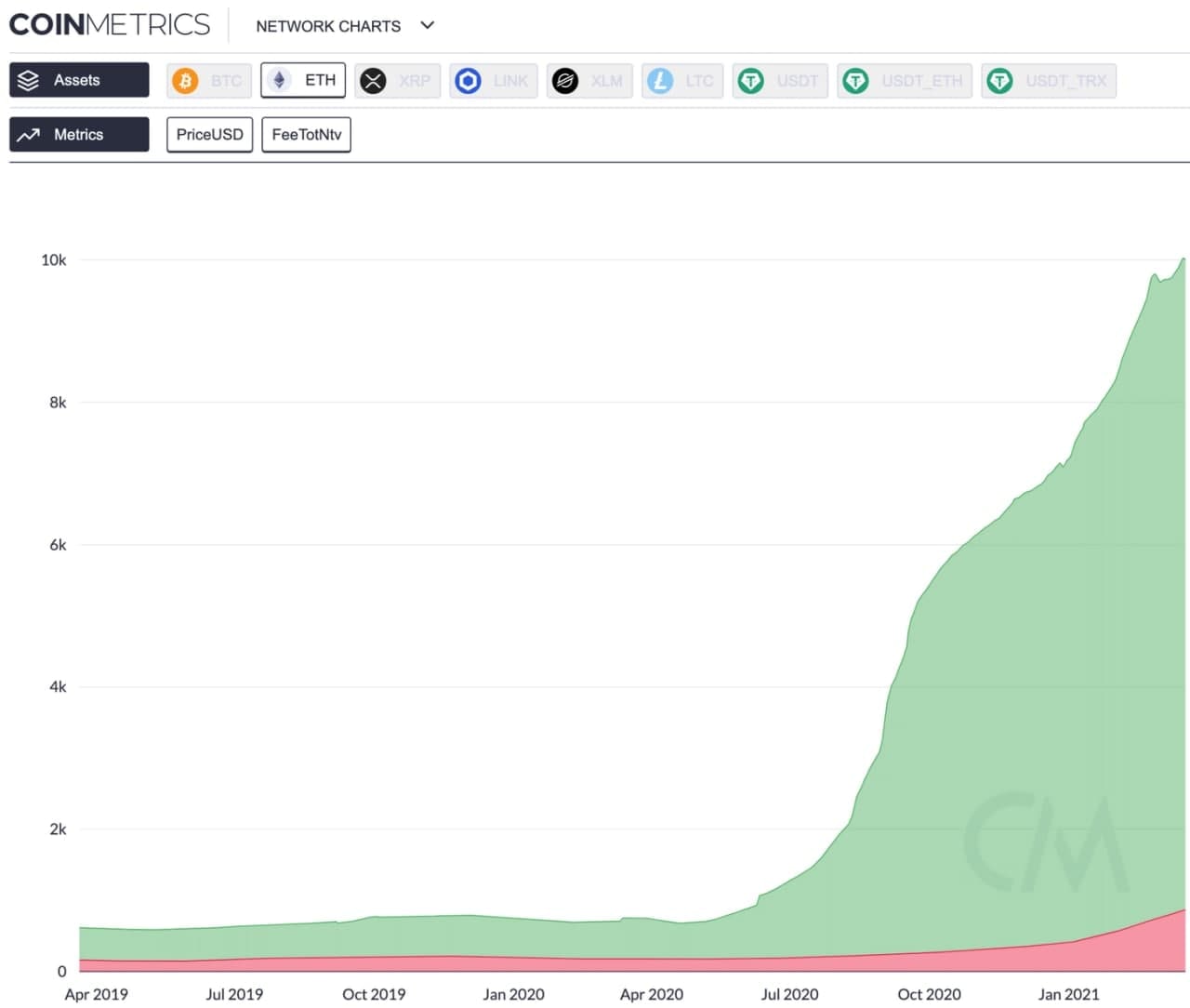Enable the LTC asset
The width and height of the screenshot is (1190, 1008).
pos(682,81)
